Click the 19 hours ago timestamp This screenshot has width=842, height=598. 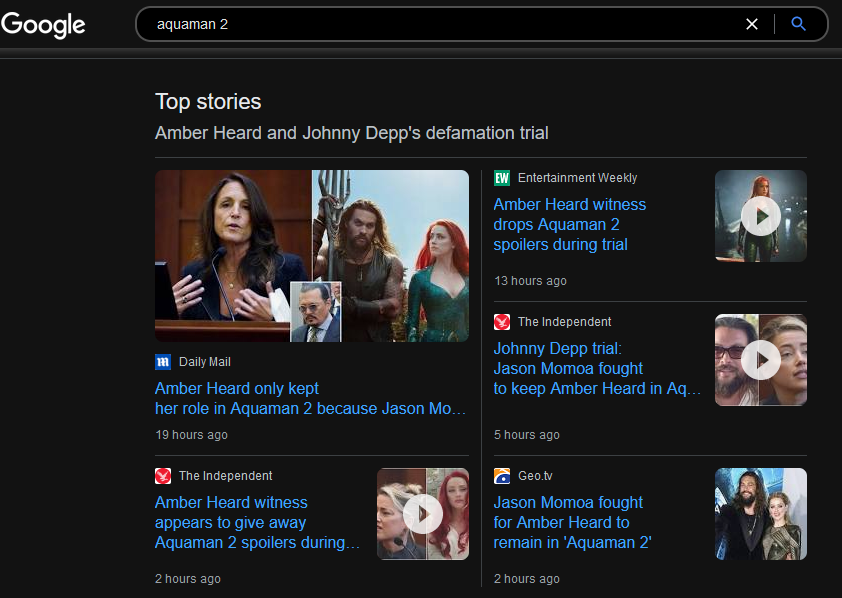tap(191, 435)
